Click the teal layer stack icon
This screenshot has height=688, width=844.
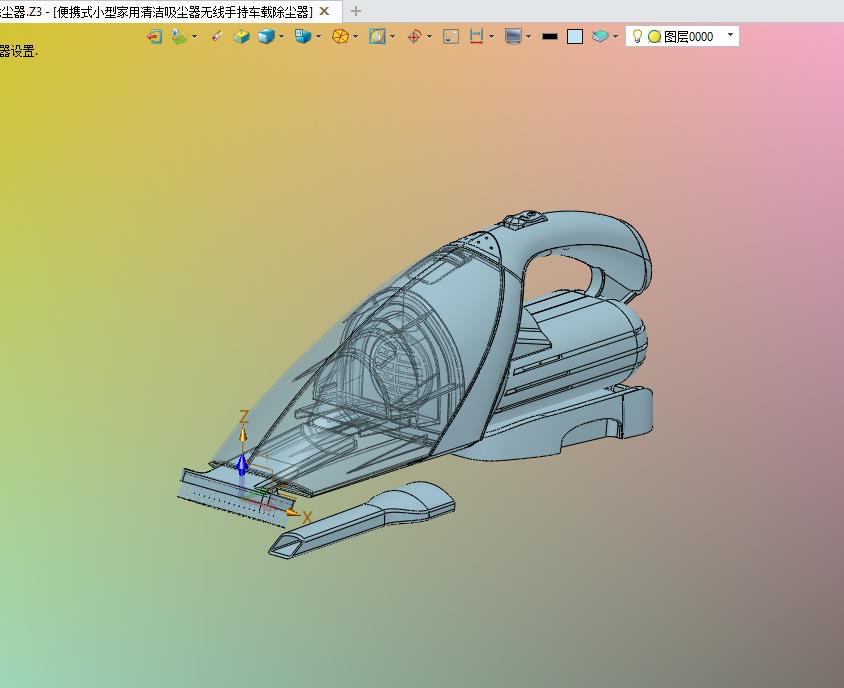click(600, 37)
